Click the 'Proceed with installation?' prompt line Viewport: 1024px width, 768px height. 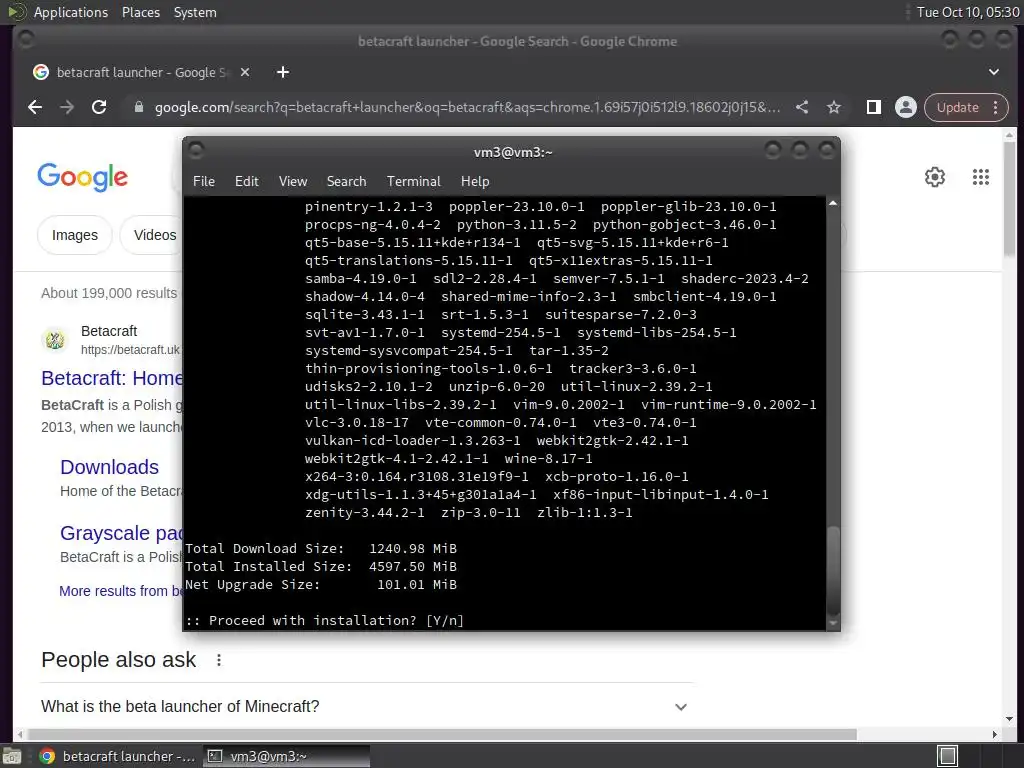tap(325, 620)
